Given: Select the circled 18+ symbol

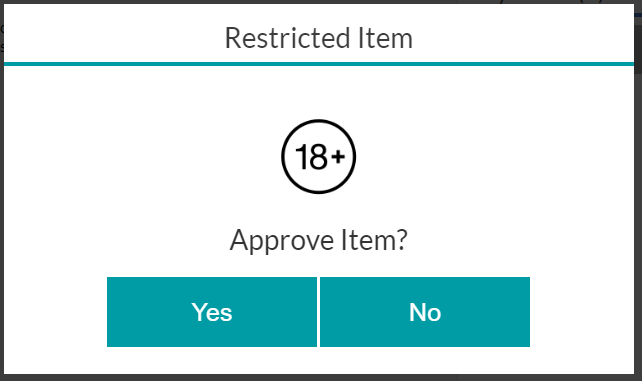Looking at the screenshot, I should pos(319,157).
